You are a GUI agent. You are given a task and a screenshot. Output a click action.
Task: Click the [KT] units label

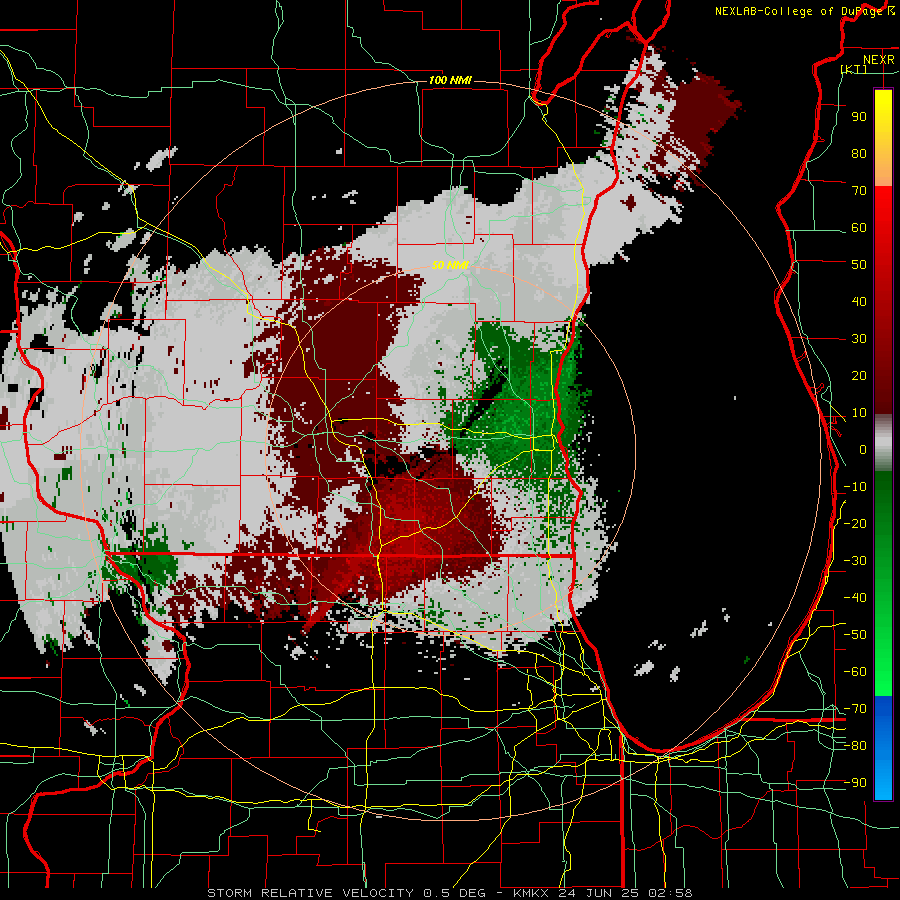coord(854,69)
